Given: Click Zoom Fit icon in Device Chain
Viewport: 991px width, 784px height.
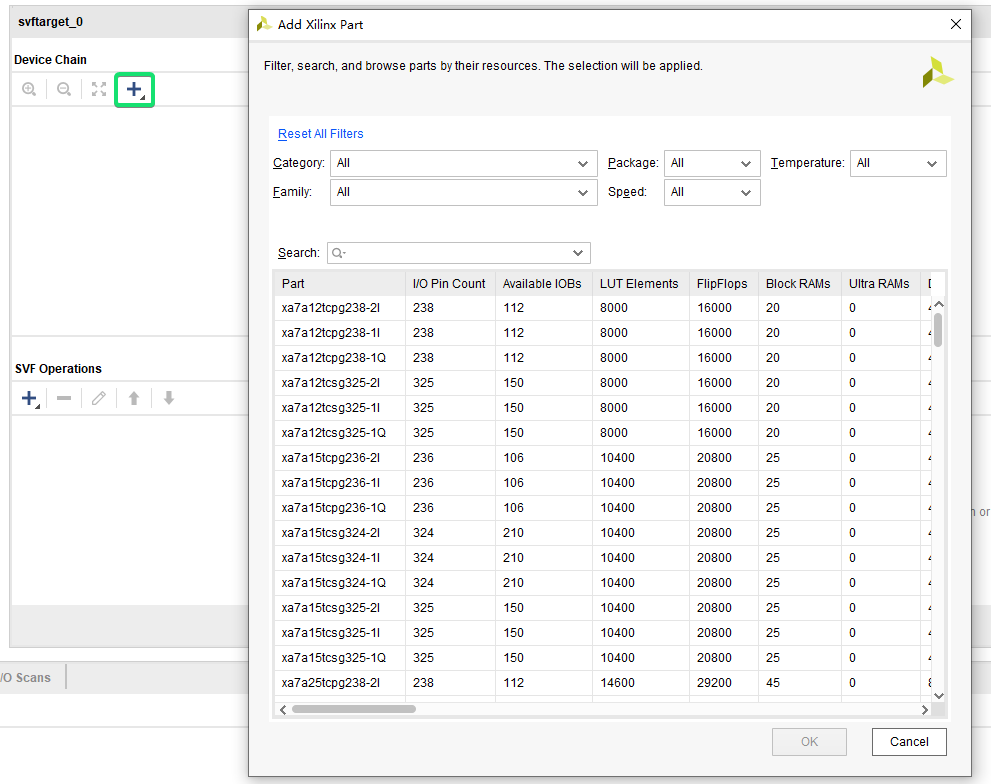Looking at the screenshot, I should 99,89.
